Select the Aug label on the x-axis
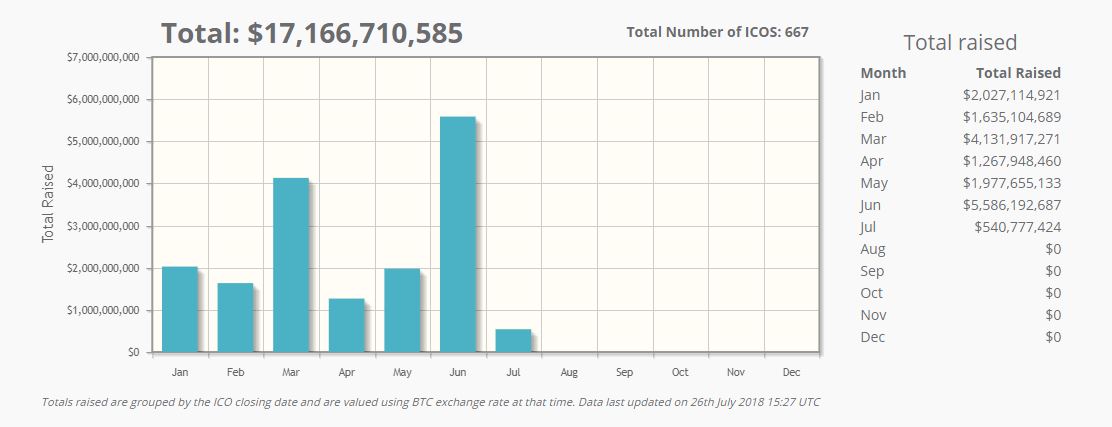The width and height of the screenshot is (1112, 427). tap(569, 373)
